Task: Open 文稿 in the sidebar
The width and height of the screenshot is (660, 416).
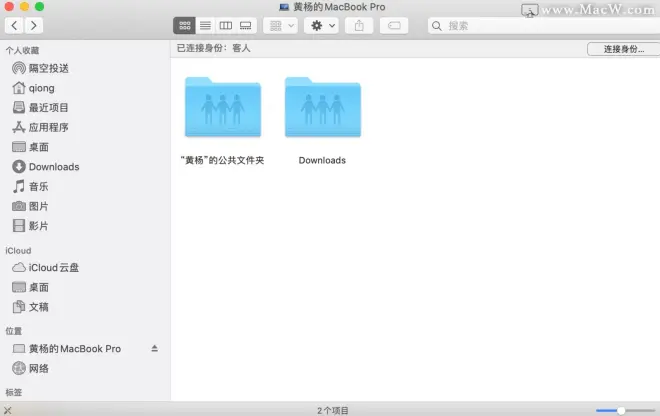Action: point(31,307)
